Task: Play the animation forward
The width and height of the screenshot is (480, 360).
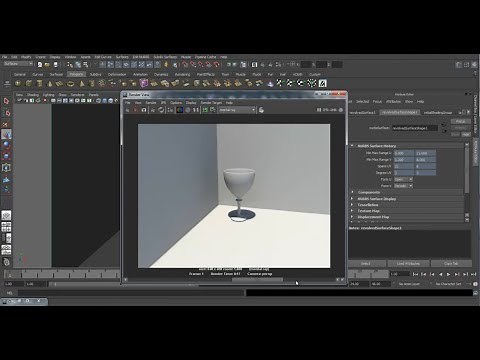Action: [449, 274]
